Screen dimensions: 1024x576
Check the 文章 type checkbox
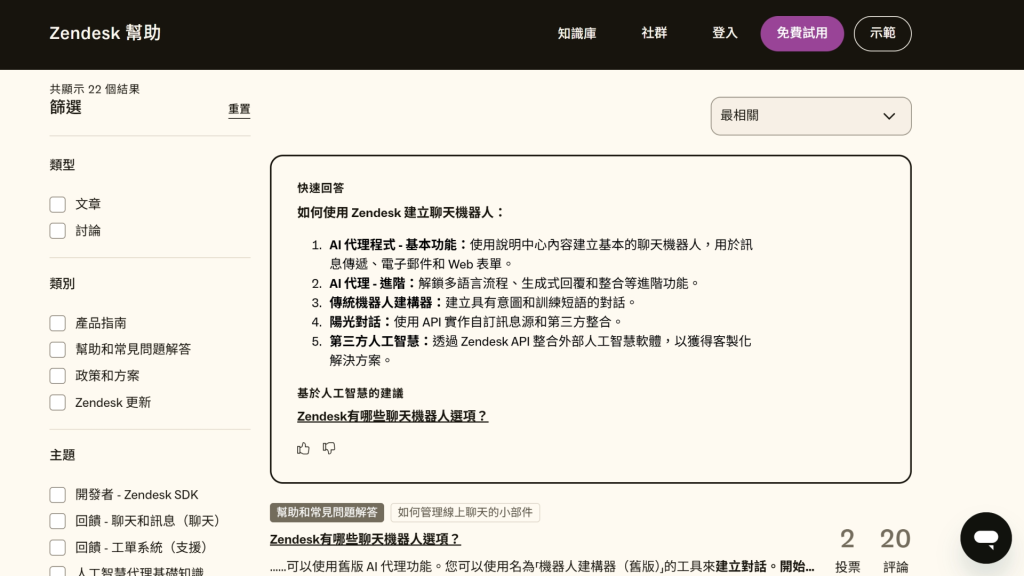pos(58,204)
